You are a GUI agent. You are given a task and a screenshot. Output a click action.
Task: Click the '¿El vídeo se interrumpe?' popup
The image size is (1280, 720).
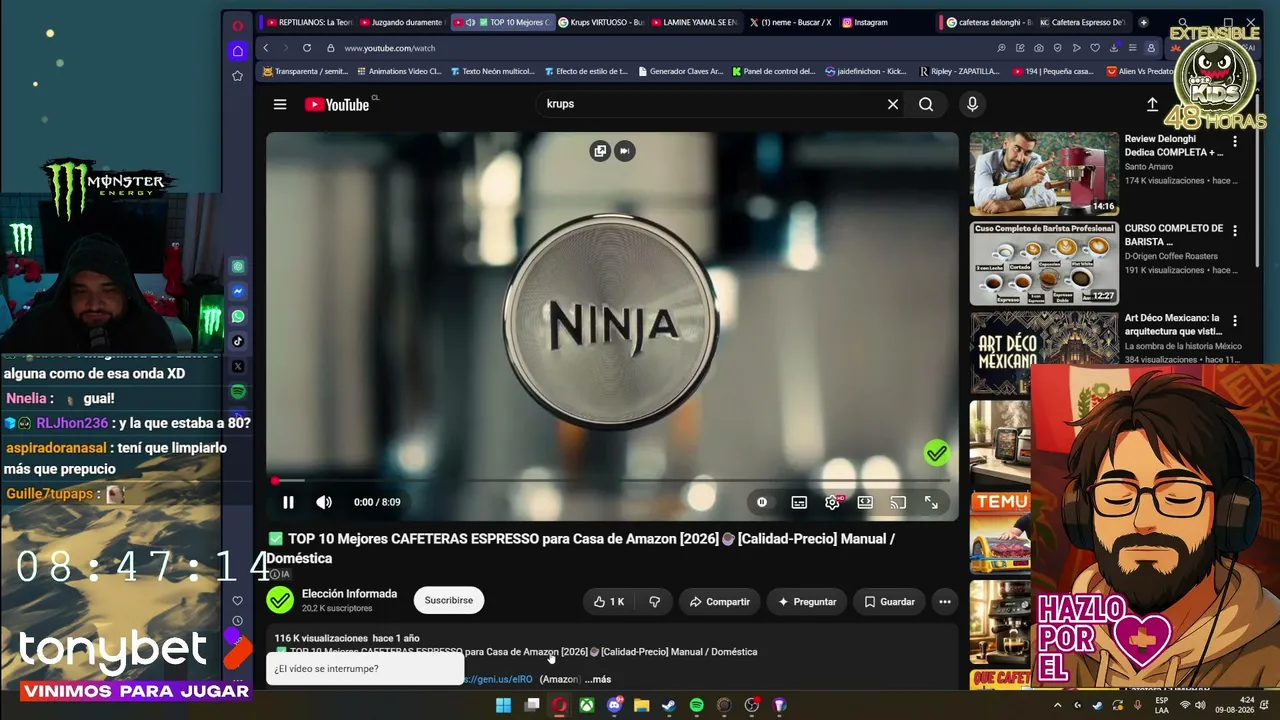(x=365, y=668)
